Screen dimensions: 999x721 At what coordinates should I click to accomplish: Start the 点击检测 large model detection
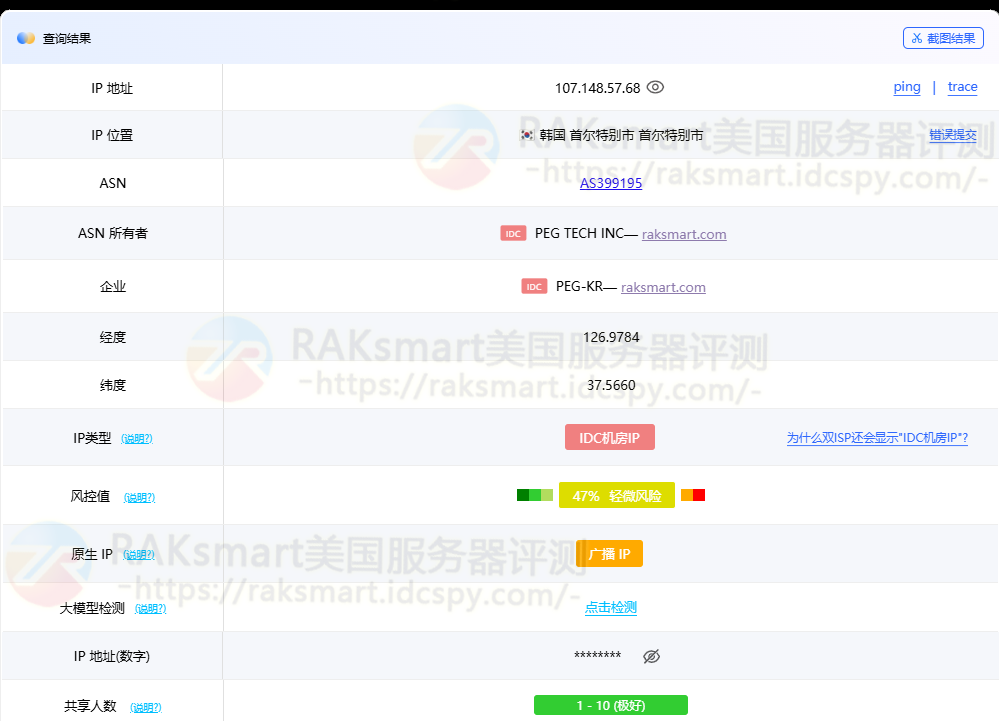pyautogui.click(x=611, y=607)
